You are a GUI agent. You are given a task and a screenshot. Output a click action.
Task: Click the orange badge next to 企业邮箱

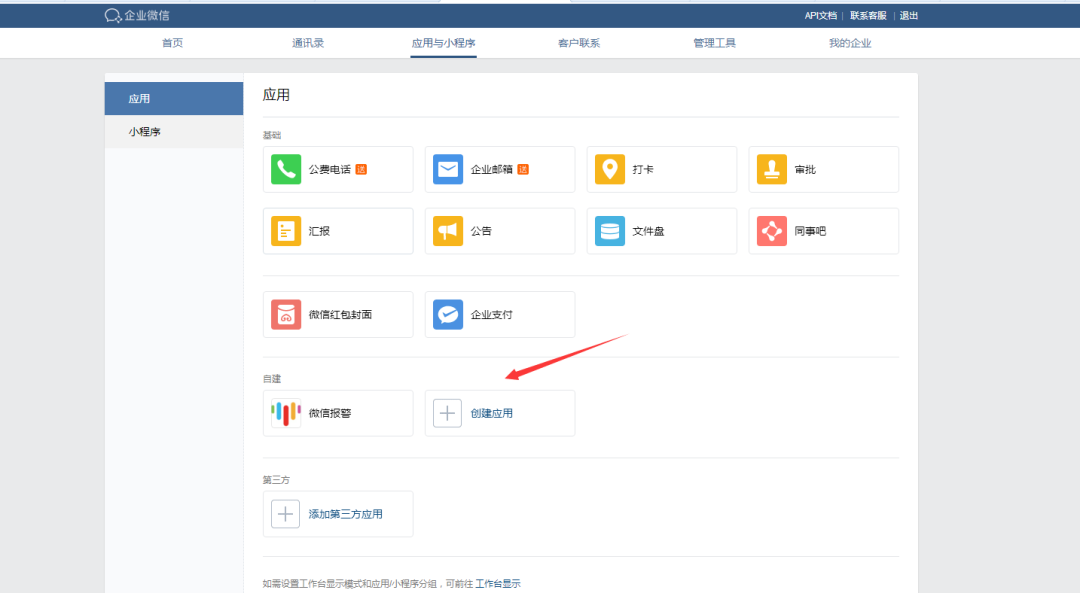(523, 169)
